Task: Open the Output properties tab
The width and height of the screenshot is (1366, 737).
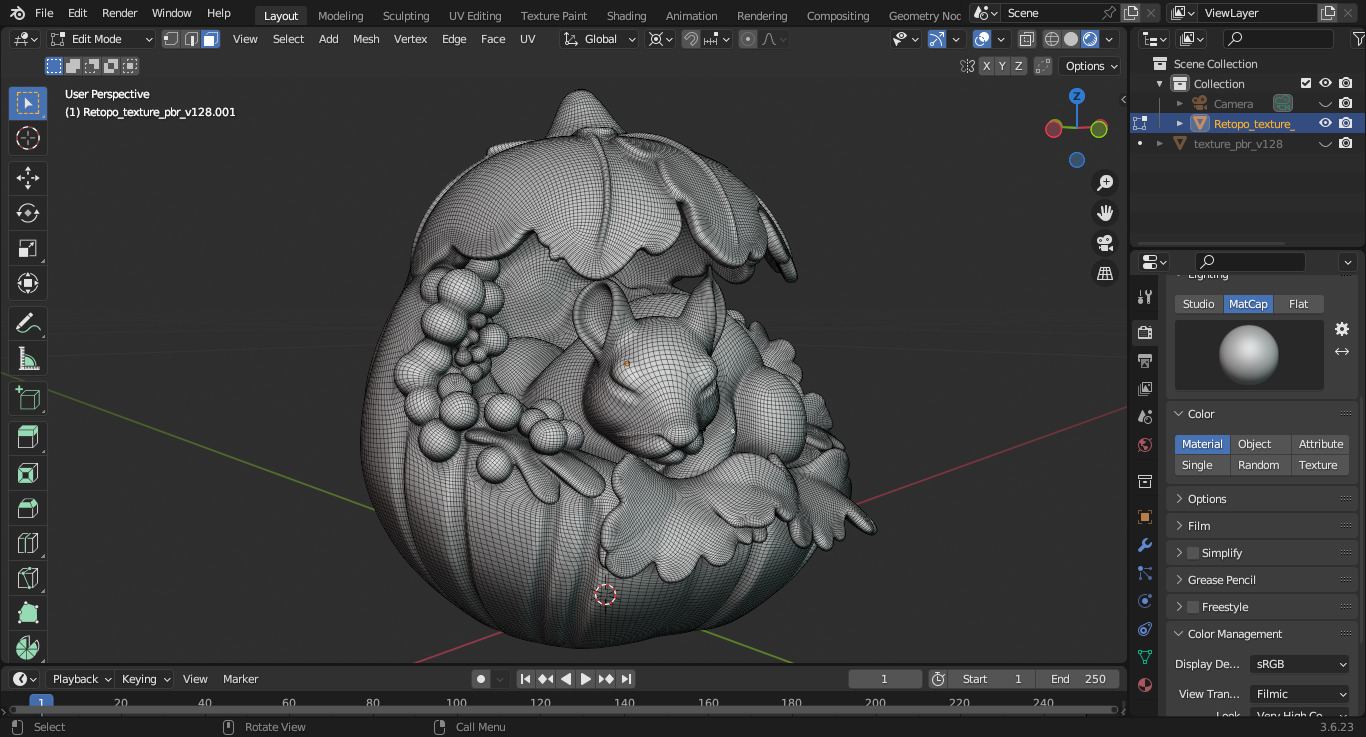Action: coord(1145,360)
